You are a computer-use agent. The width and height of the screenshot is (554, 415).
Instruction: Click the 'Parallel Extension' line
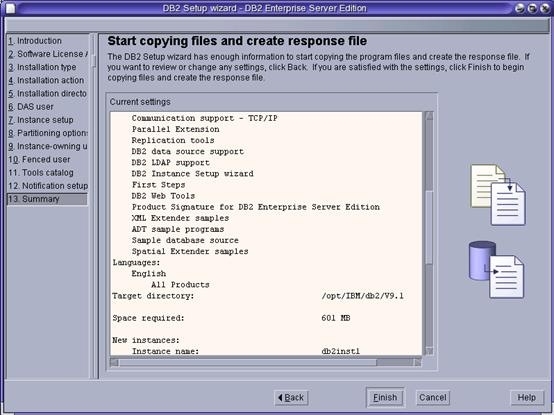(x=176, y=129)
